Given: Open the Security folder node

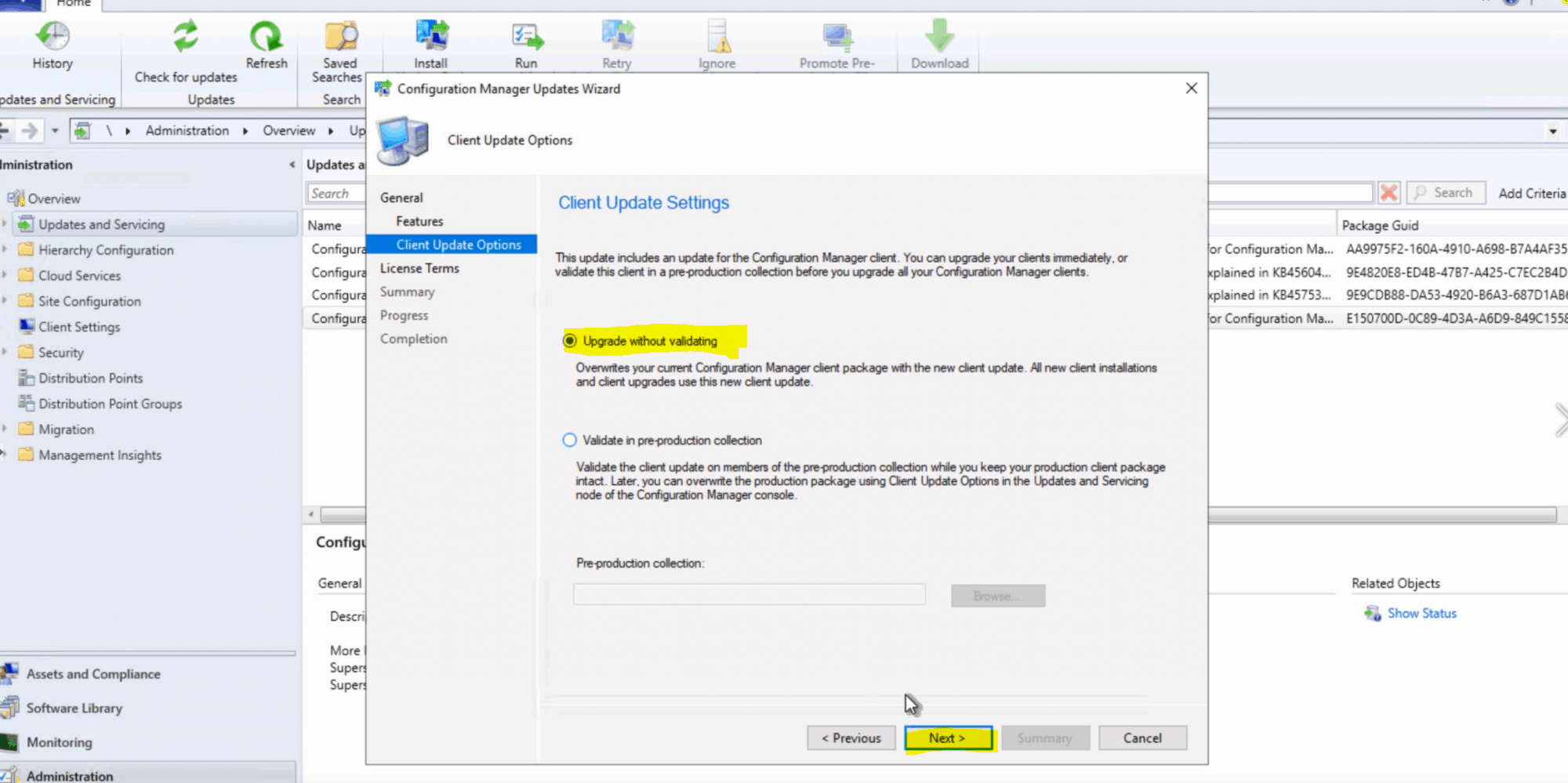Looking at the screenshot, I should (60, 353).
